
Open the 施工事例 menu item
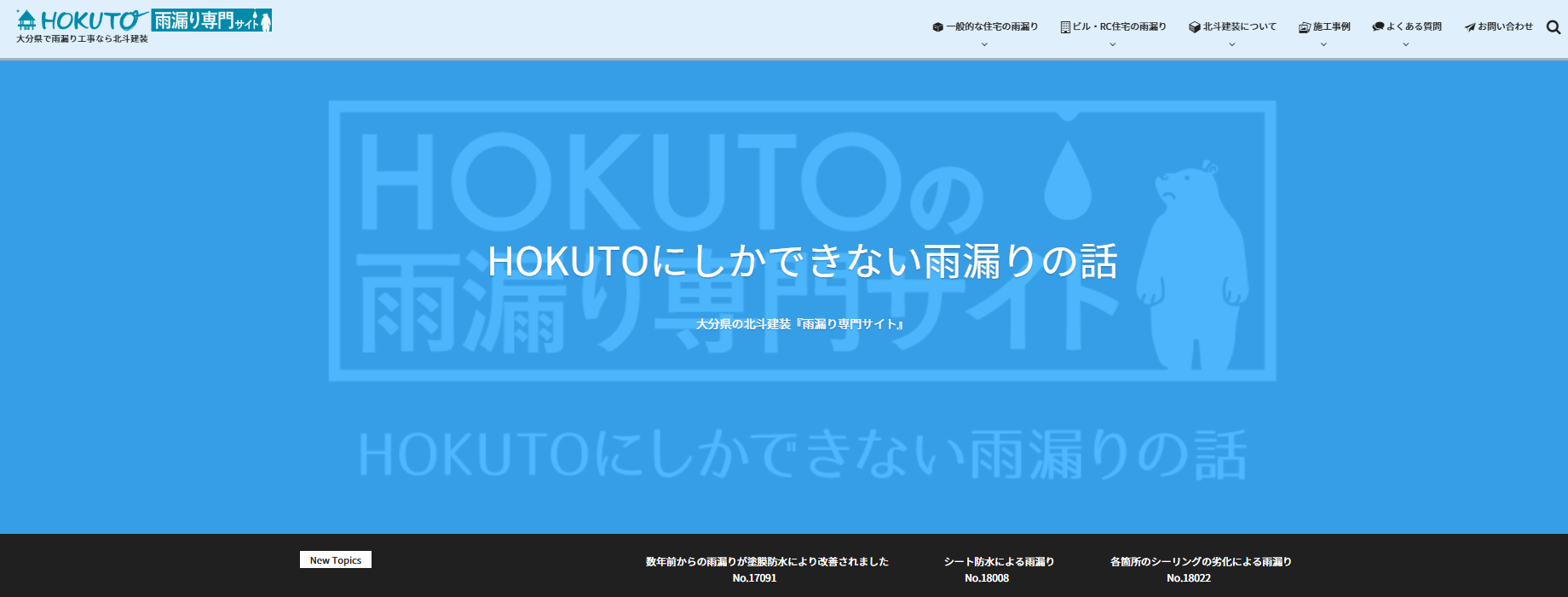coord(1331,26)
